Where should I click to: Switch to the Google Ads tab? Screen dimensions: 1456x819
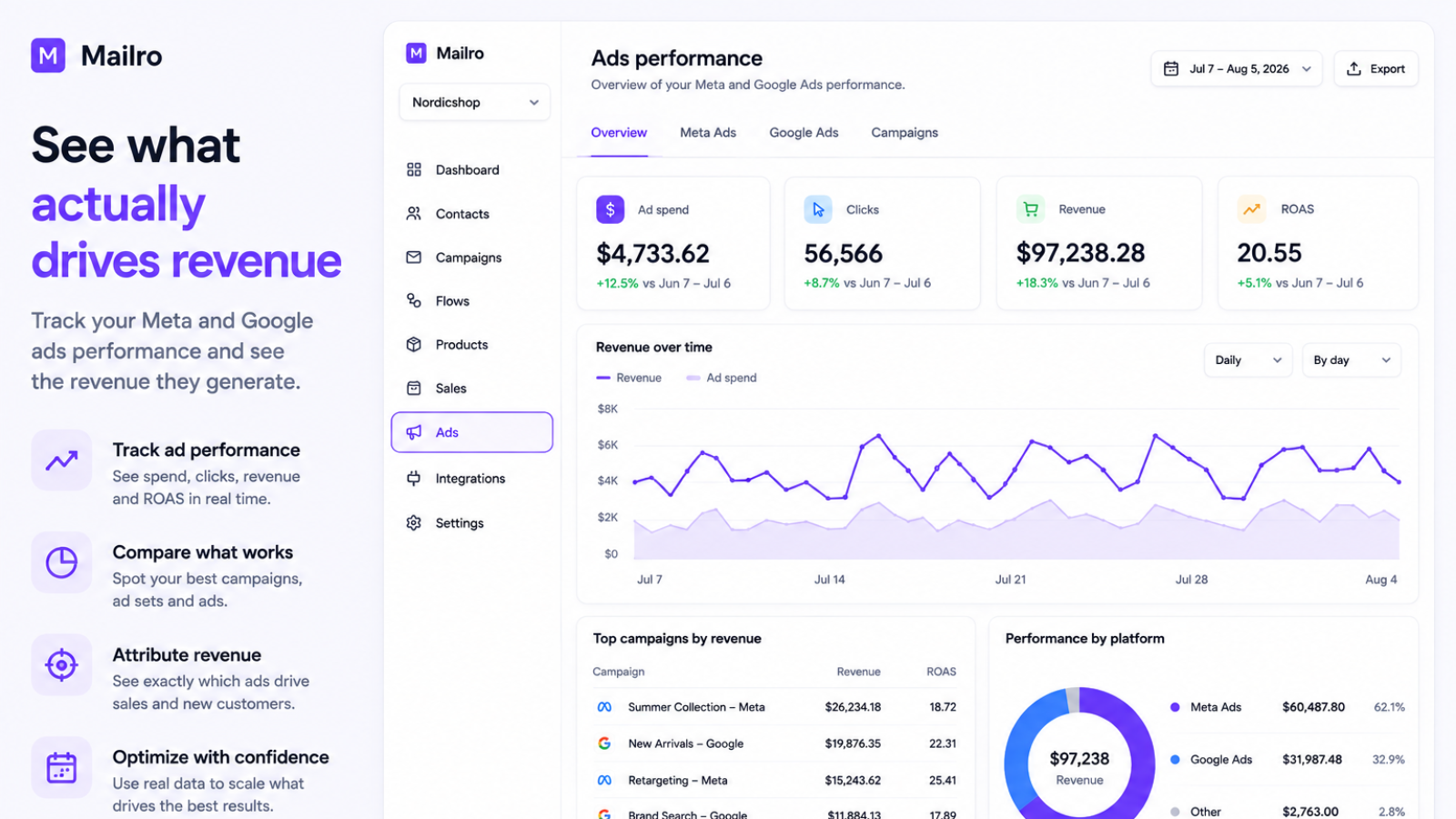804,132
